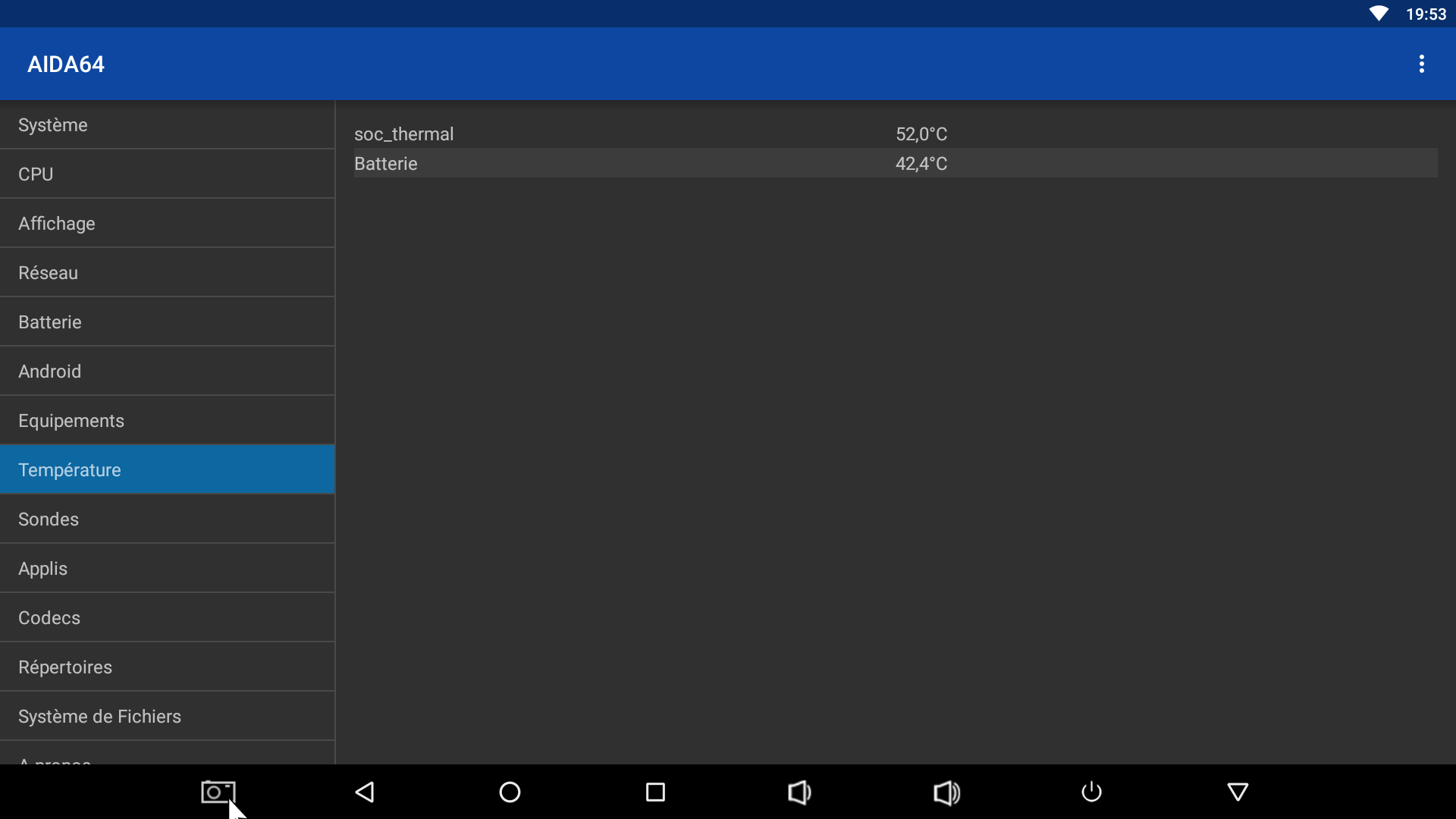Open the three-dot overflow menu
Viewport: 1456px width, 819px height.
pyautogui.click(x=1421, y=64)
